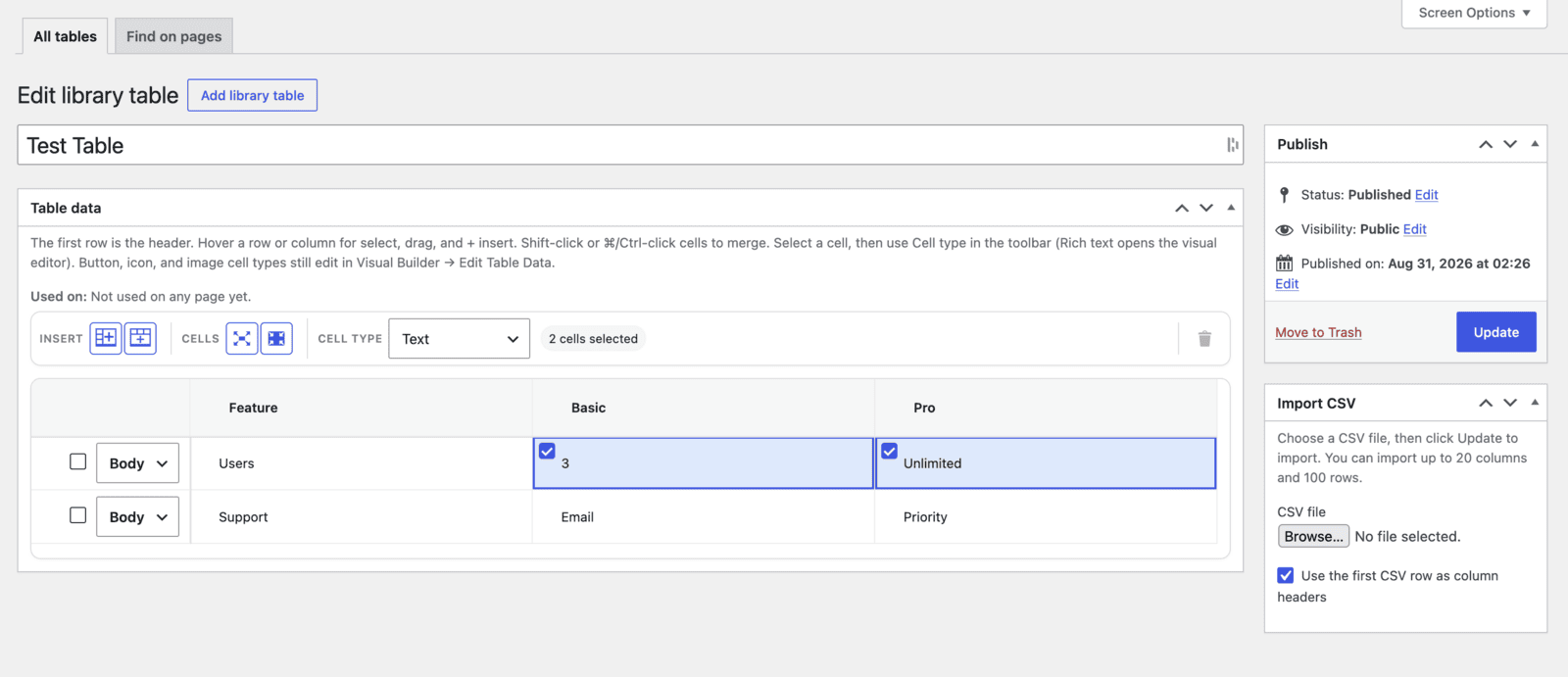
Task: Move Table data panel up
Action: point(1182,208)
